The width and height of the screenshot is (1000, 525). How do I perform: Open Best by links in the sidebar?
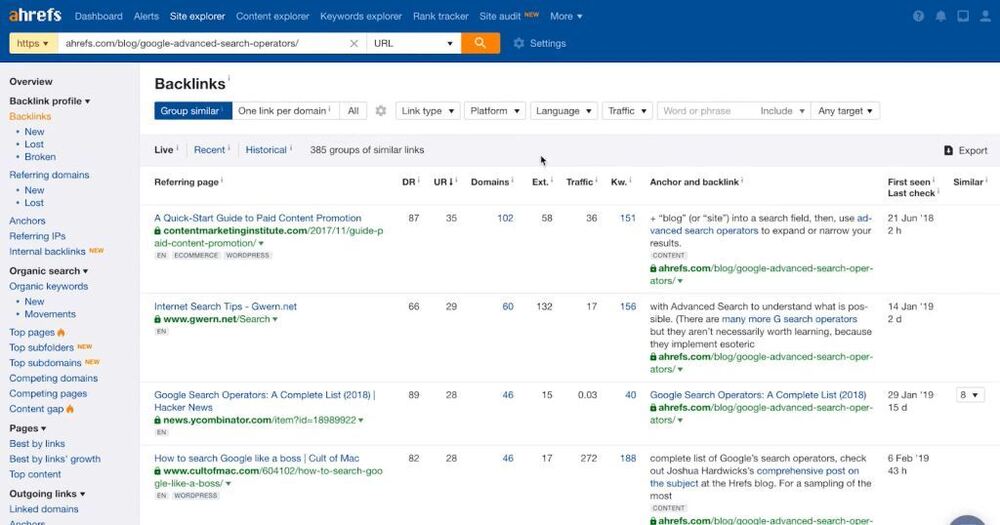37,443
